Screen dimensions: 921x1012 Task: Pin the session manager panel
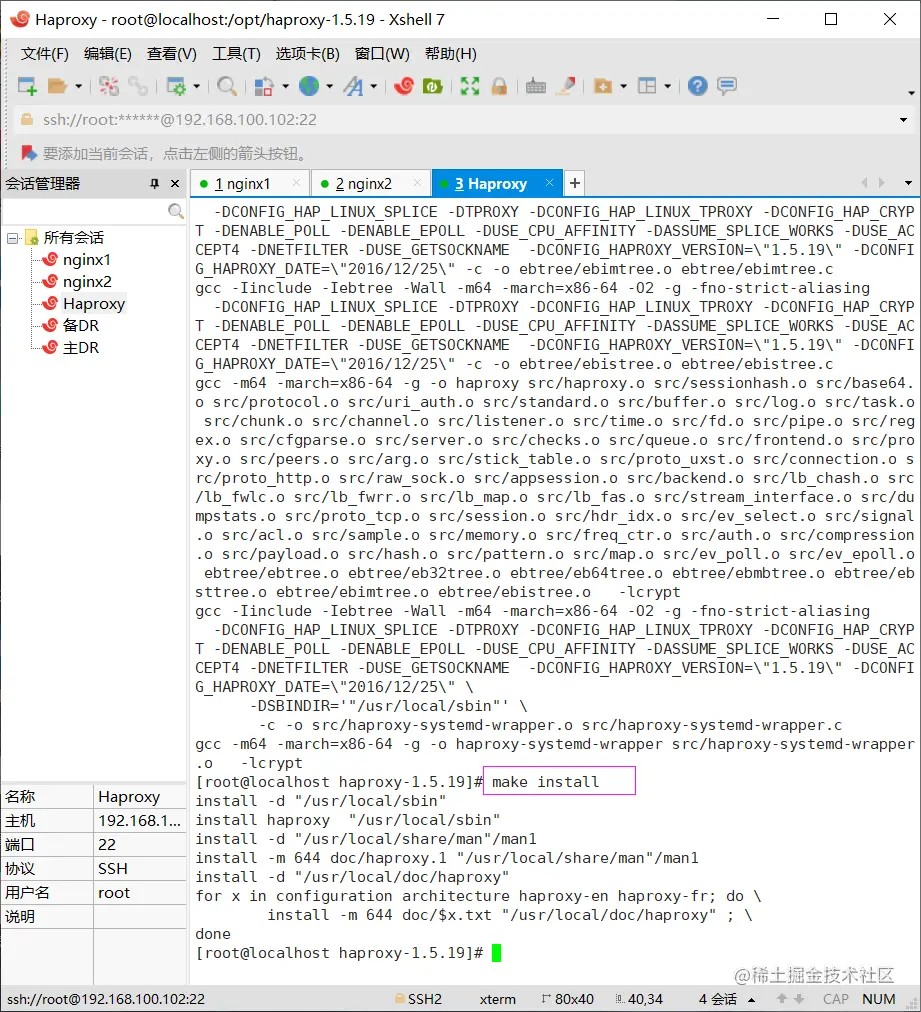tap(154, 184)
